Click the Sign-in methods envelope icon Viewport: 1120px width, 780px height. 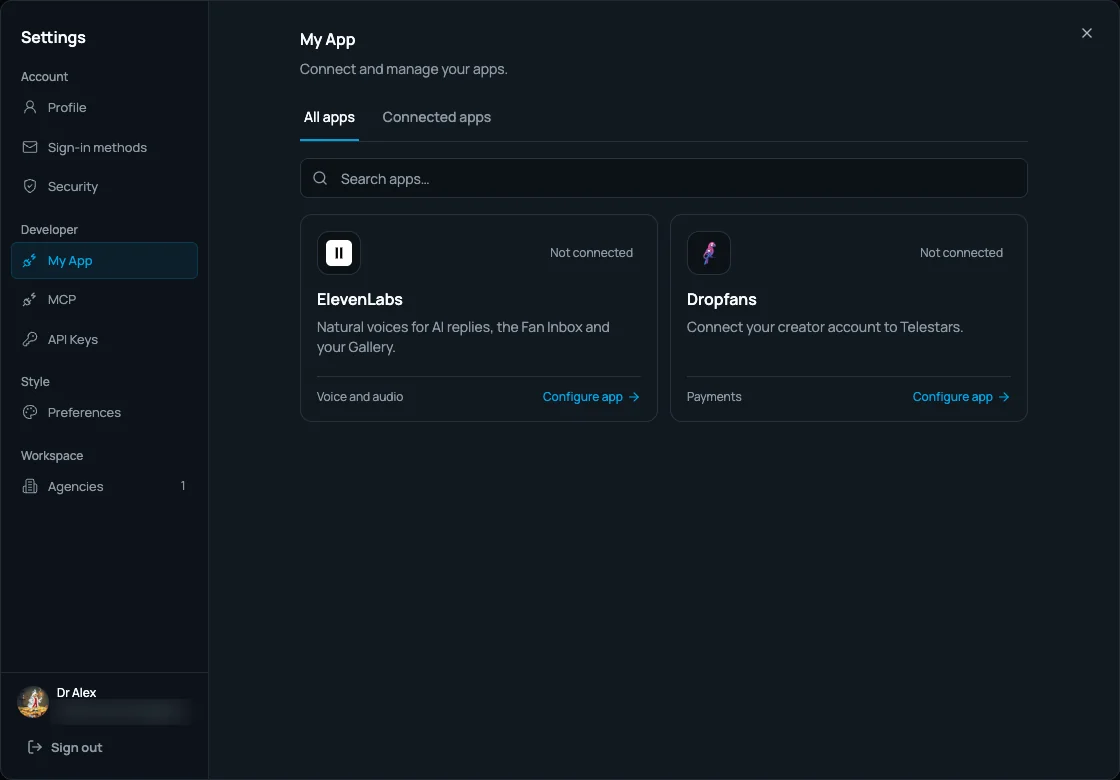(30, 147)
